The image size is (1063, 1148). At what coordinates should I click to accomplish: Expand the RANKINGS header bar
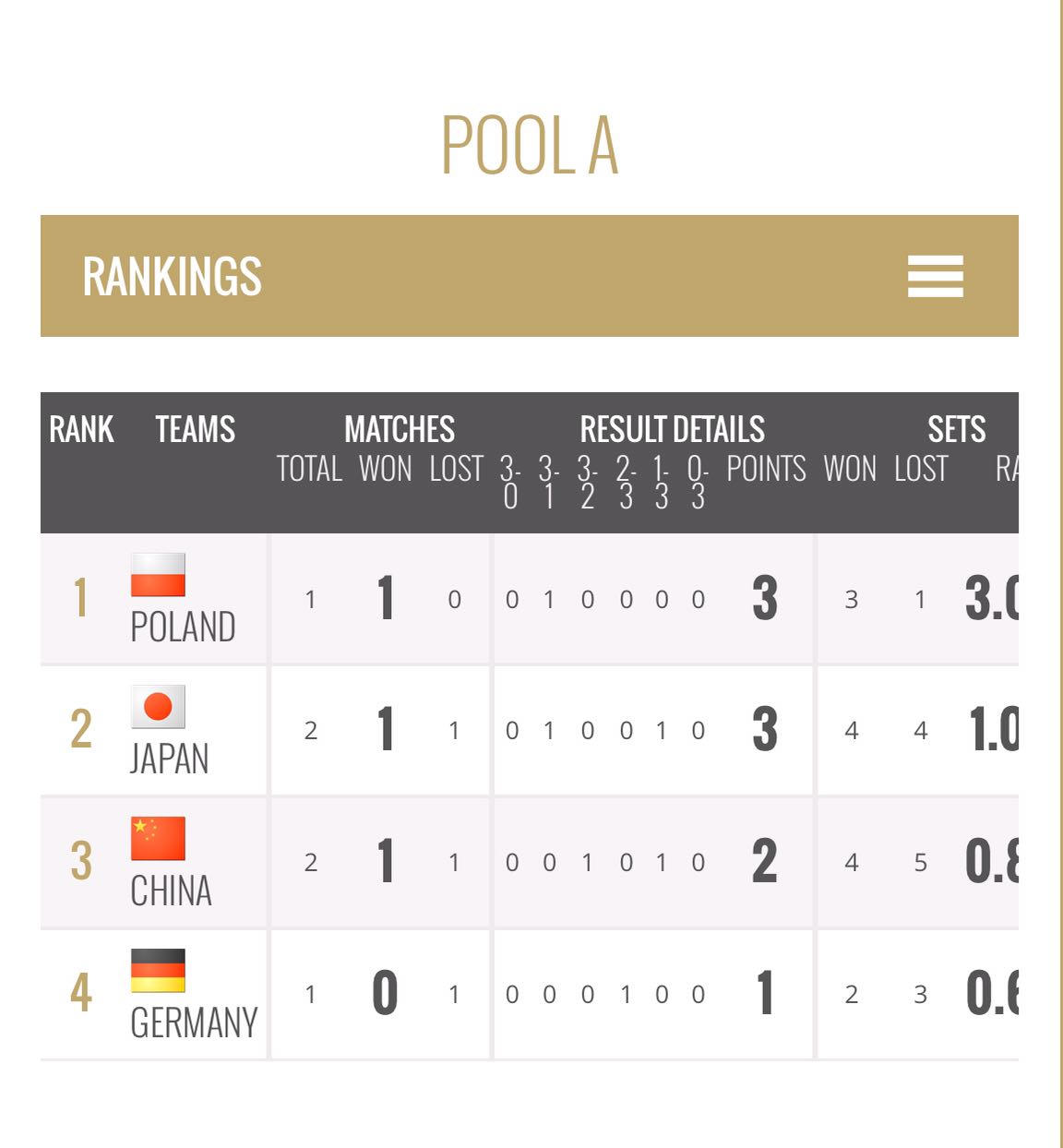tap(530, 276)
